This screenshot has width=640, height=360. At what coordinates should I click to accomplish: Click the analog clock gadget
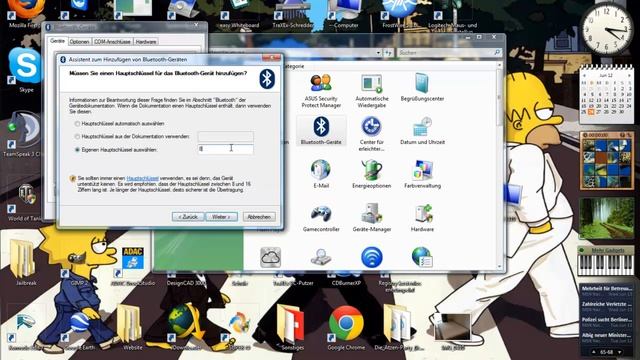tap(606, 30)
